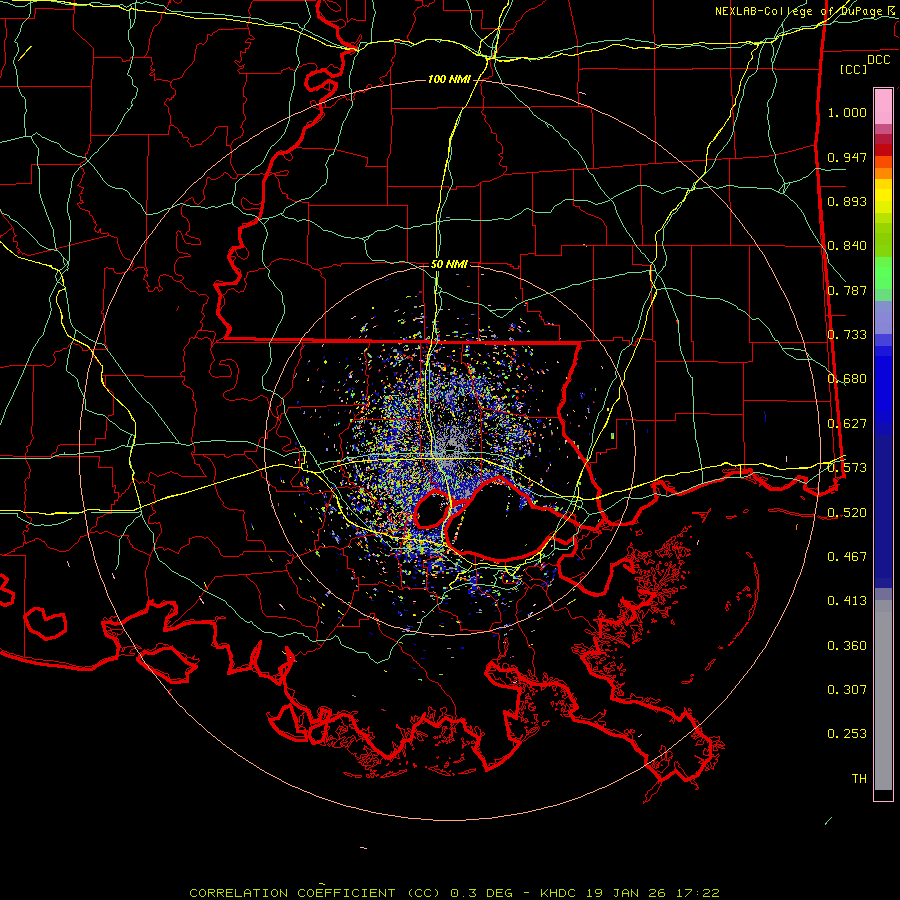Viewport: 900px width, 900px height.
Task: Click the "TH" threshold legend label
Action: coord(859,779)
